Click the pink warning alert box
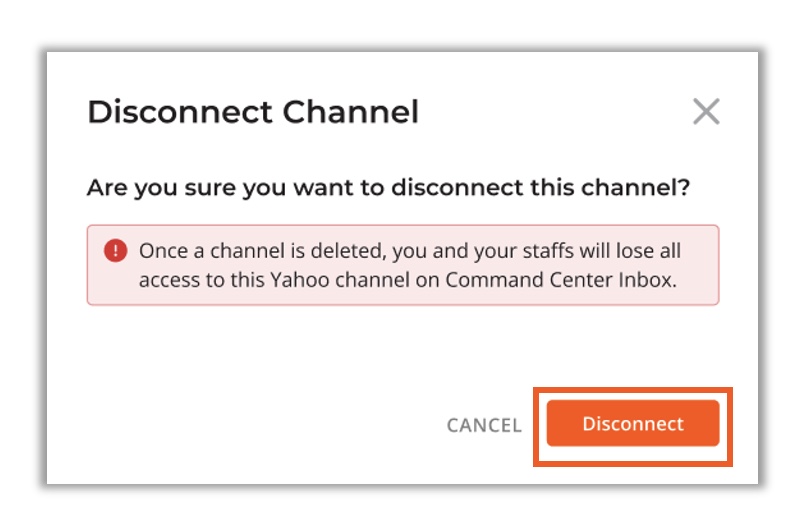This screenshot has height=530, width=812. pos(403,265)
